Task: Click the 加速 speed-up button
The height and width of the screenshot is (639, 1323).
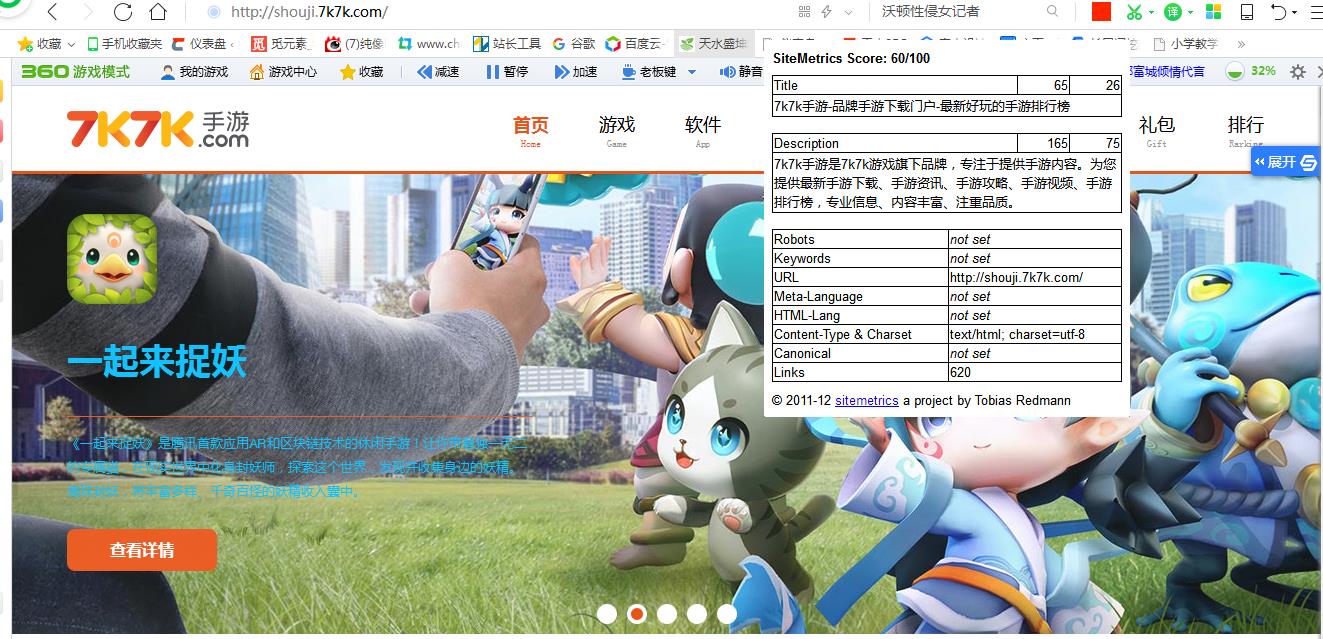Action: click(x=575, y=72)
